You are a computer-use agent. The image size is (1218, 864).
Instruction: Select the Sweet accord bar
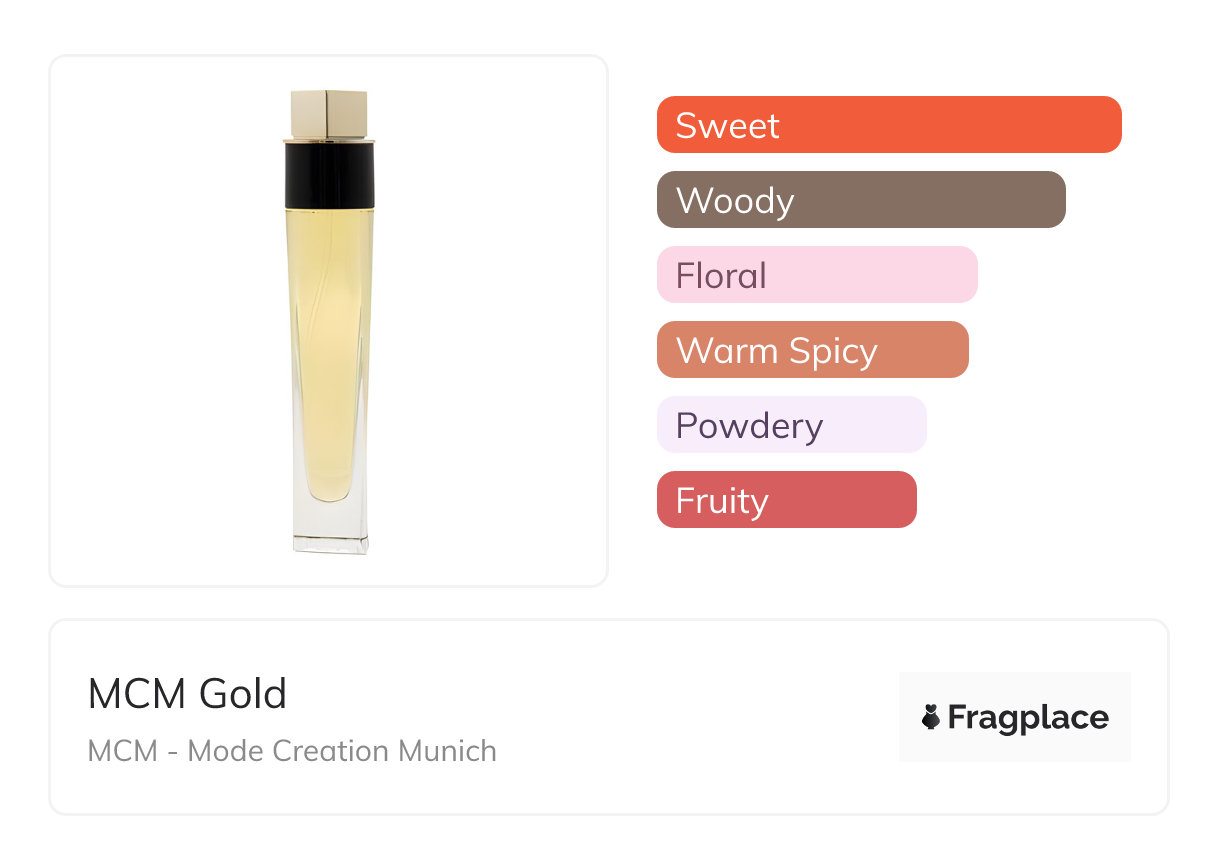(889, 125)
